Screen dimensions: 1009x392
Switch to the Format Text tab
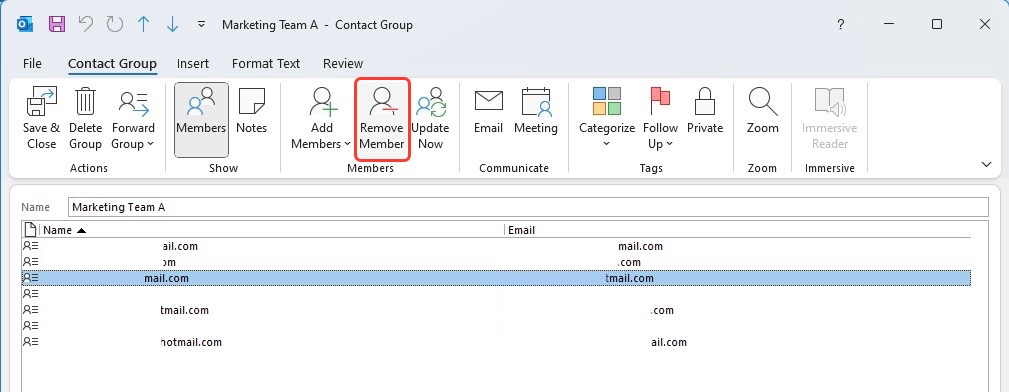coord(266,64)
